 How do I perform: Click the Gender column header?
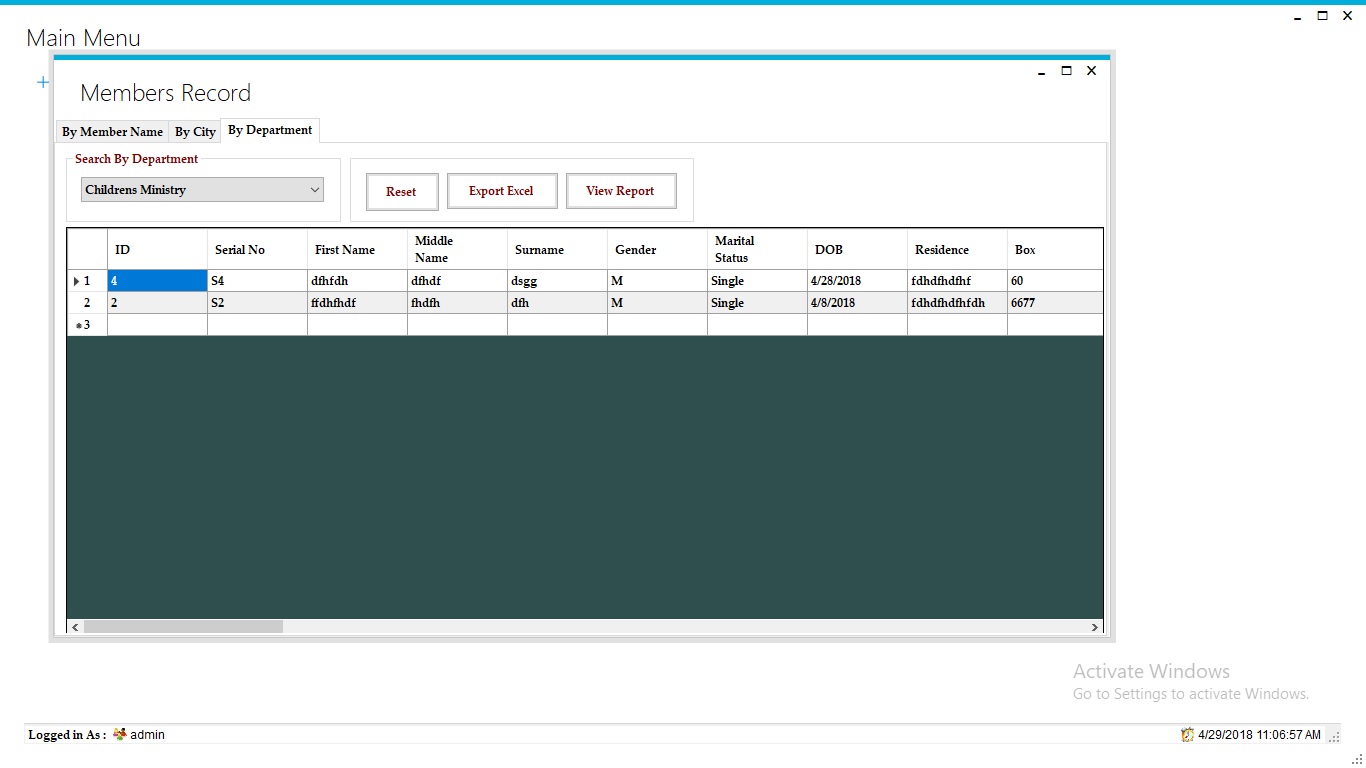[x=655, y=249]
